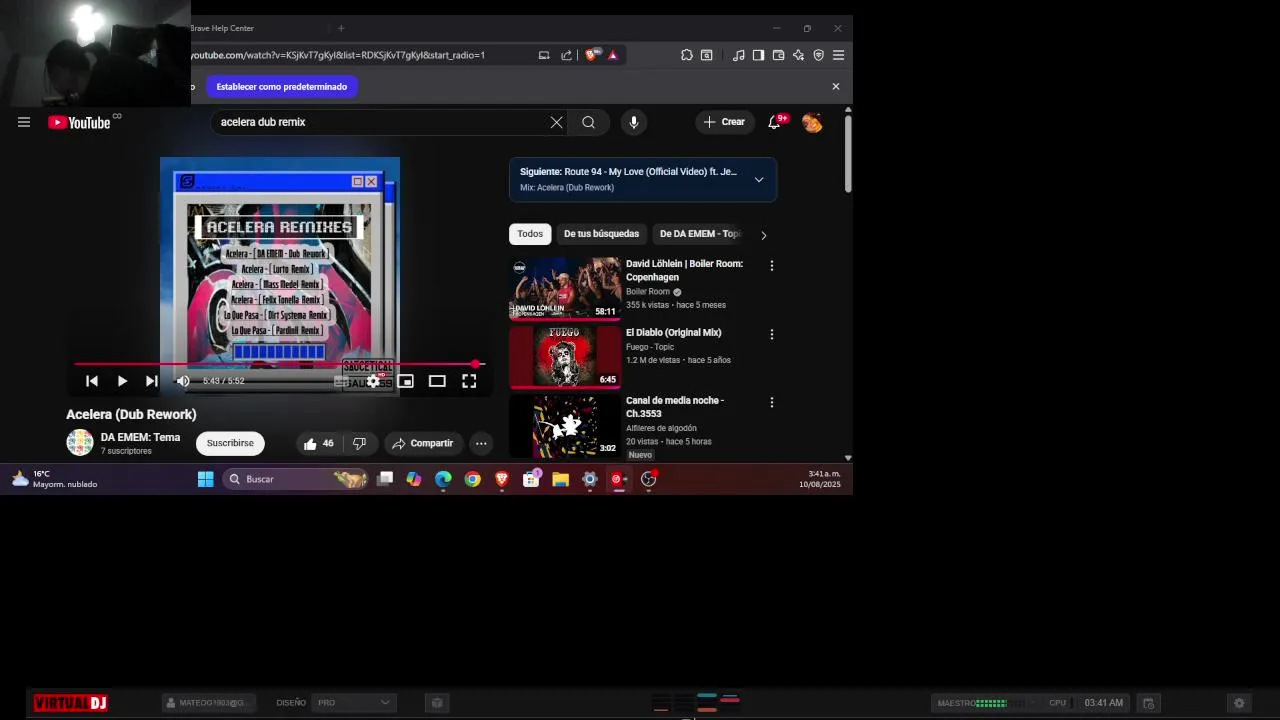Click Establecer como predeterminado button
Image resolution: width=1280 pixels, height=720 pixels.
click(x=282, y=87)
